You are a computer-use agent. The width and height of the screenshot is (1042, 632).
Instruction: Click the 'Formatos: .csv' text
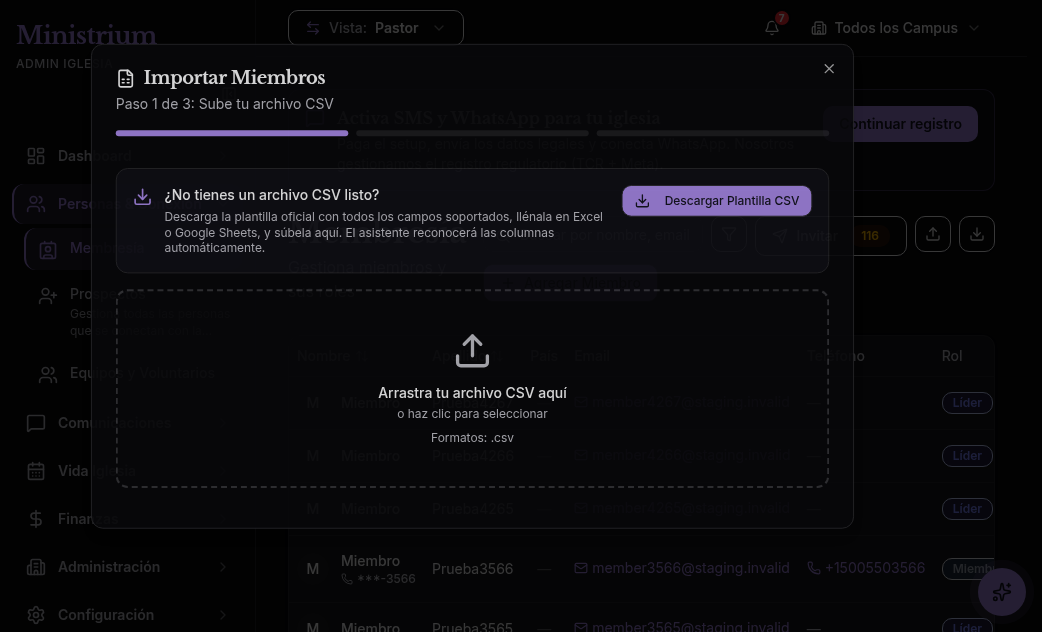pyautogui.click(x=472, y=438)
